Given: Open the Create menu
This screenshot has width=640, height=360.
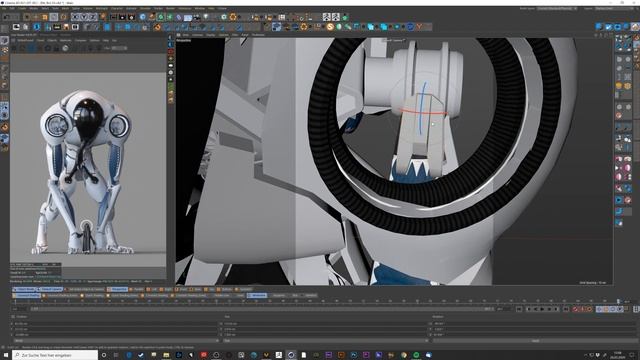Looking at the screenshot, I should click(22, 8).
